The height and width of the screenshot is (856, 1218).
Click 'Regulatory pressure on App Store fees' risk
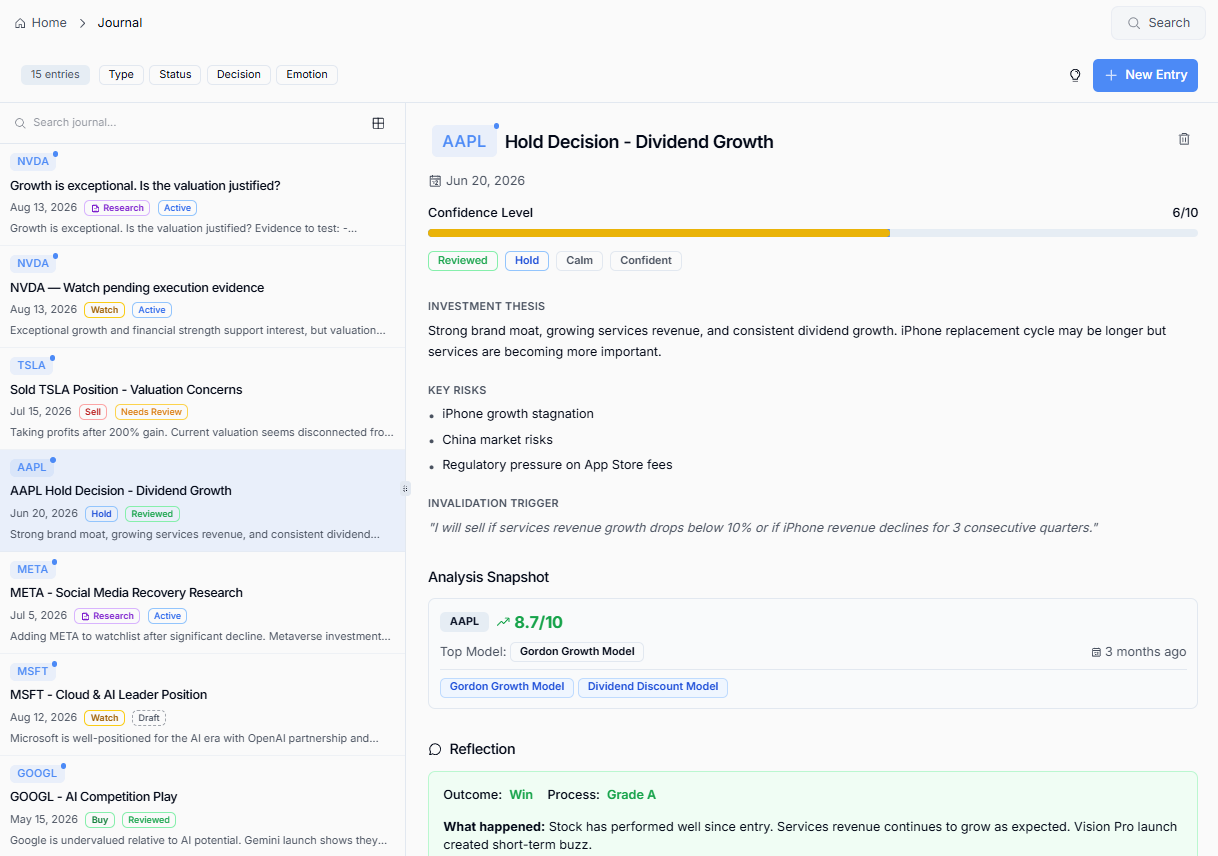tap(557, 465)
